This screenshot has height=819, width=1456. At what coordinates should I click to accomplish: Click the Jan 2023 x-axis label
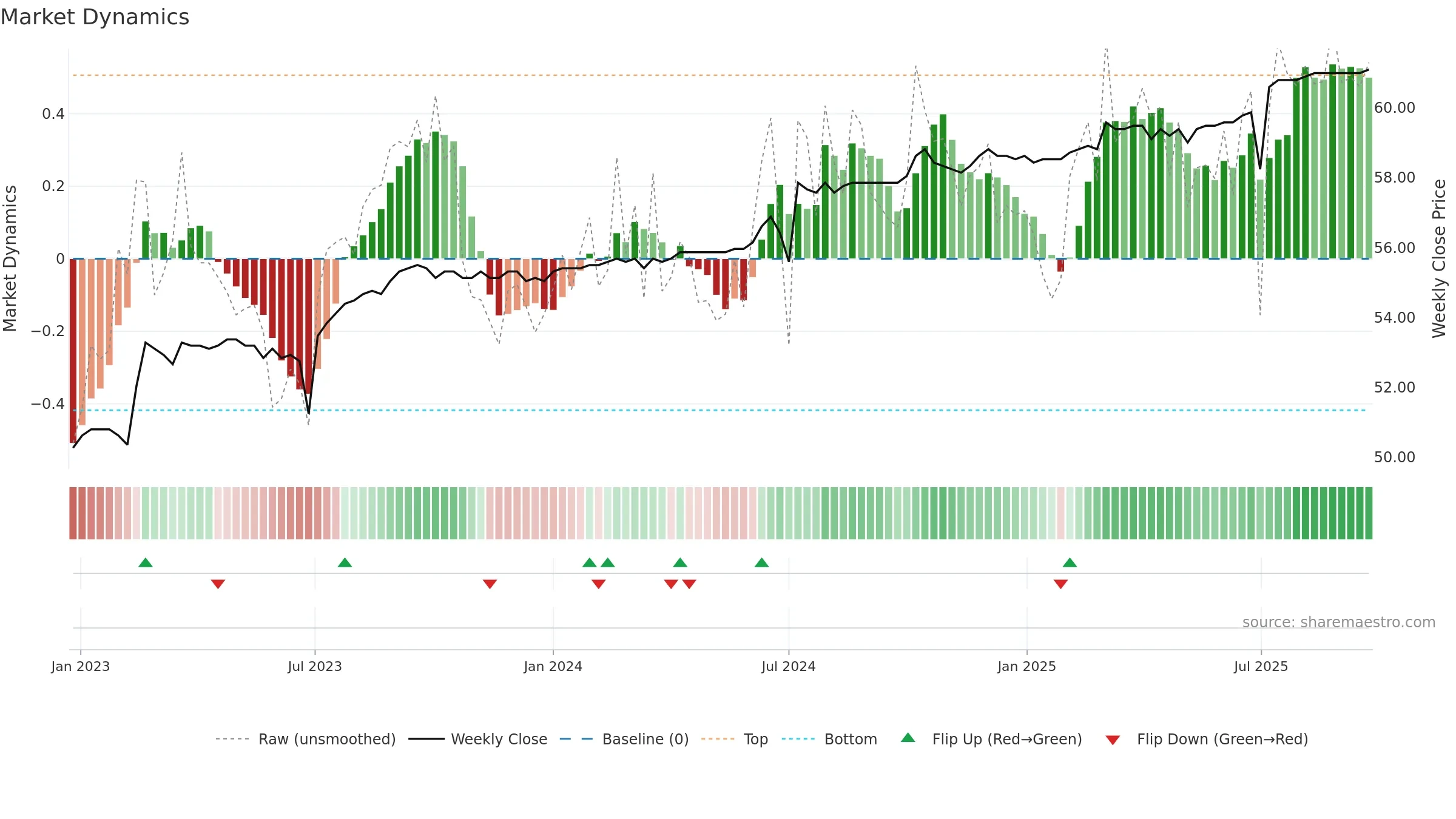click(81, 667)
